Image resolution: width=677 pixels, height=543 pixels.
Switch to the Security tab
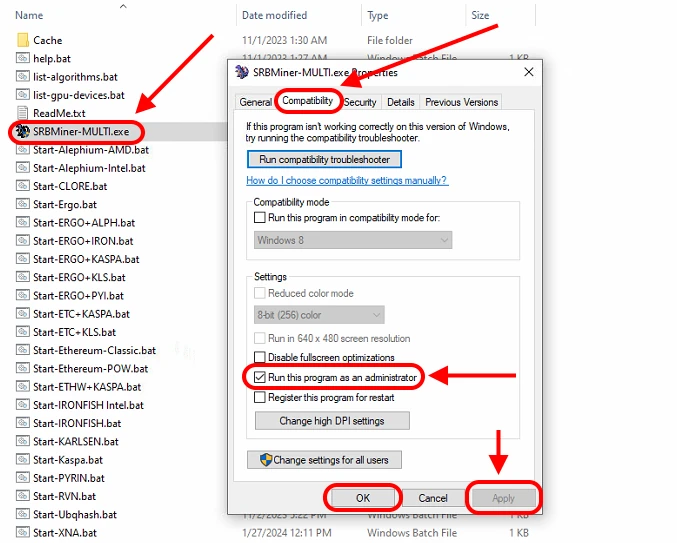coord(360,102)
